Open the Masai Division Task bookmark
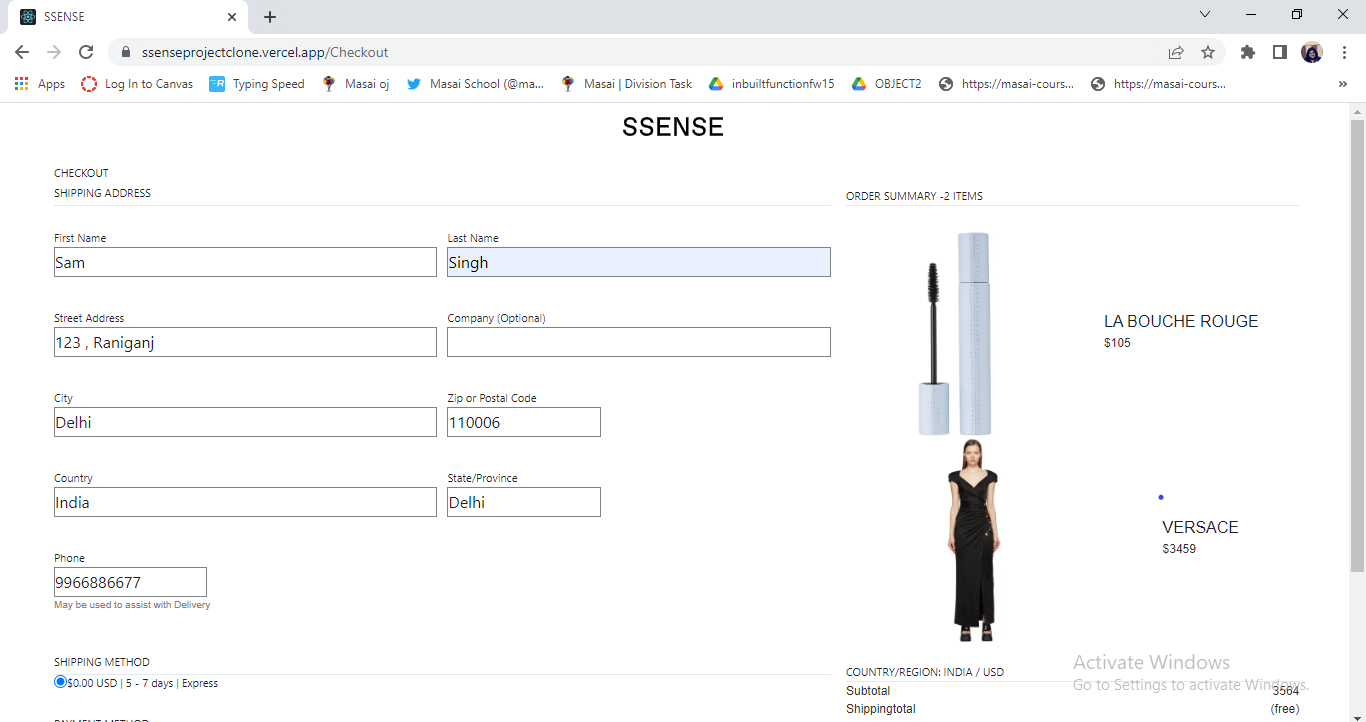1366x722 pixels. pos(626,84)
